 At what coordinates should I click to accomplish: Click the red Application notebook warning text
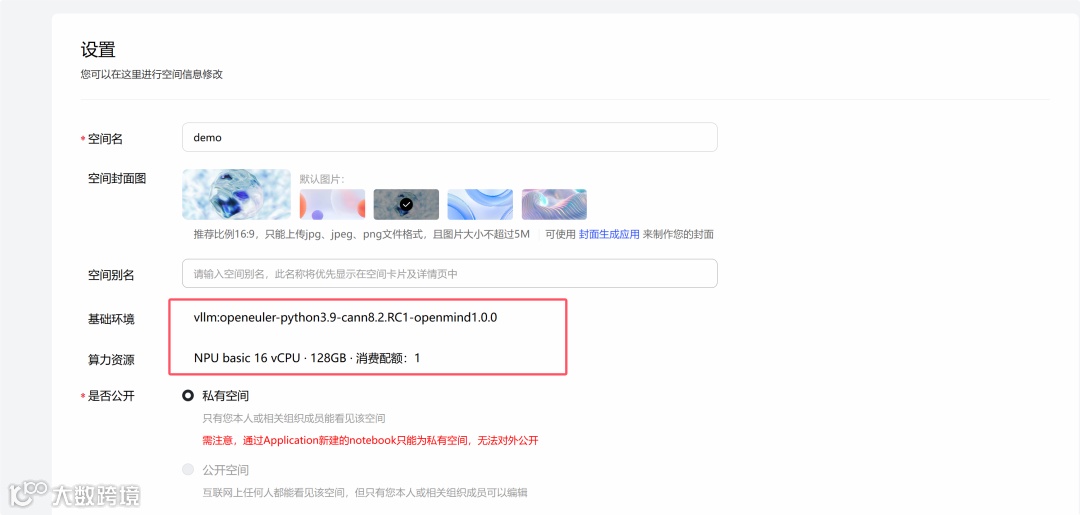[370, 441]
